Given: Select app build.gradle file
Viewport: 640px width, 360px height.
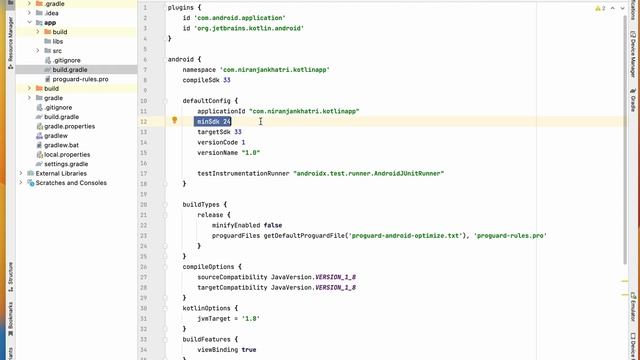Looking at the screenshot, I should click(x=70, y=70).
